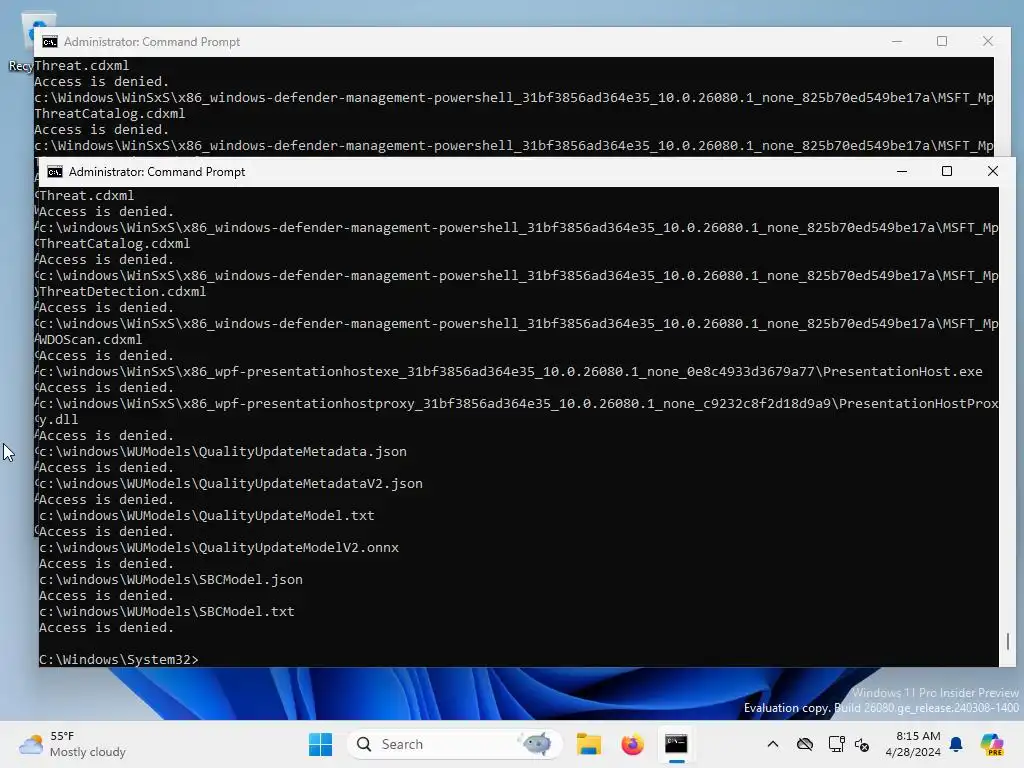Click the ThreatDetection.cdxml line

point(122,291)
